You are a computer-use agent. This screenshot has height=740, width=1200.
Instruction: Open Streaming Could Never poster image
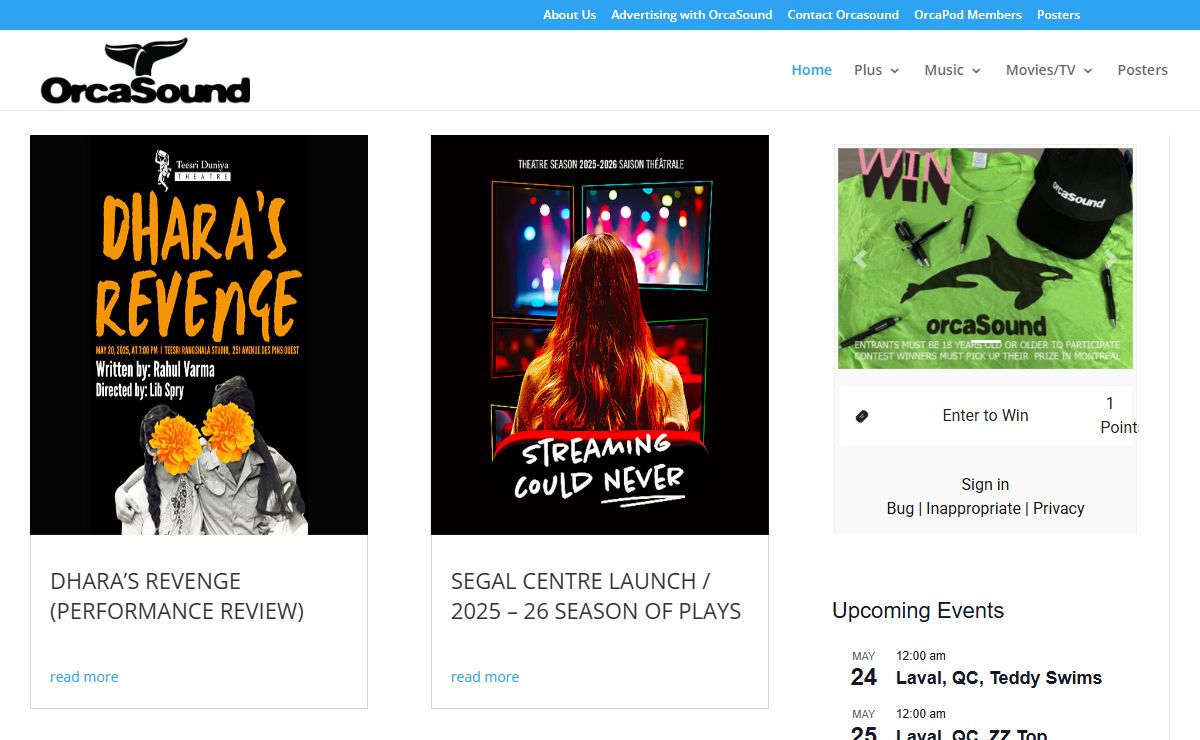point(600,335)
